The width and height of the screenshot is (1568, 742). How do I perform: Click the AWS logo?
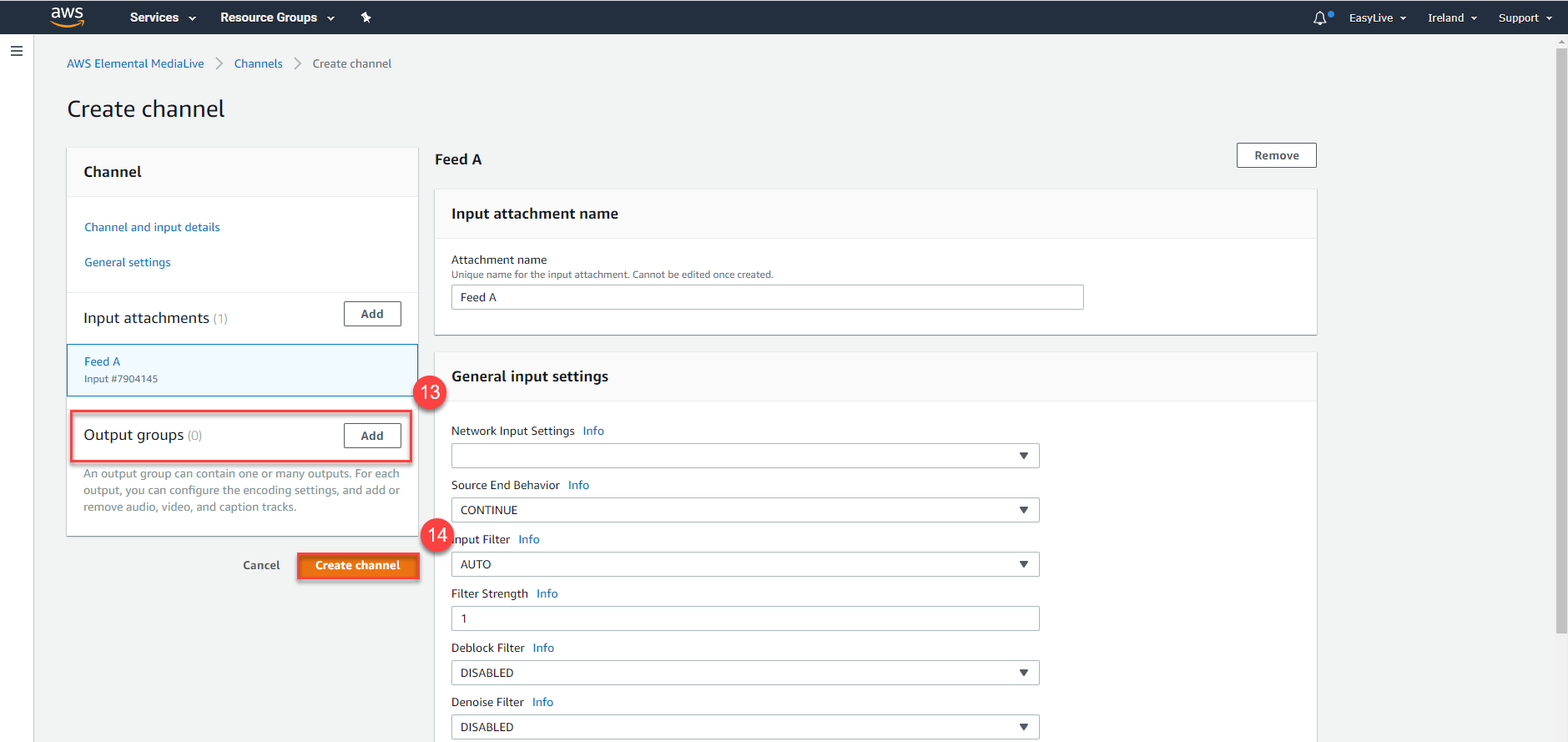pos(68,17)
